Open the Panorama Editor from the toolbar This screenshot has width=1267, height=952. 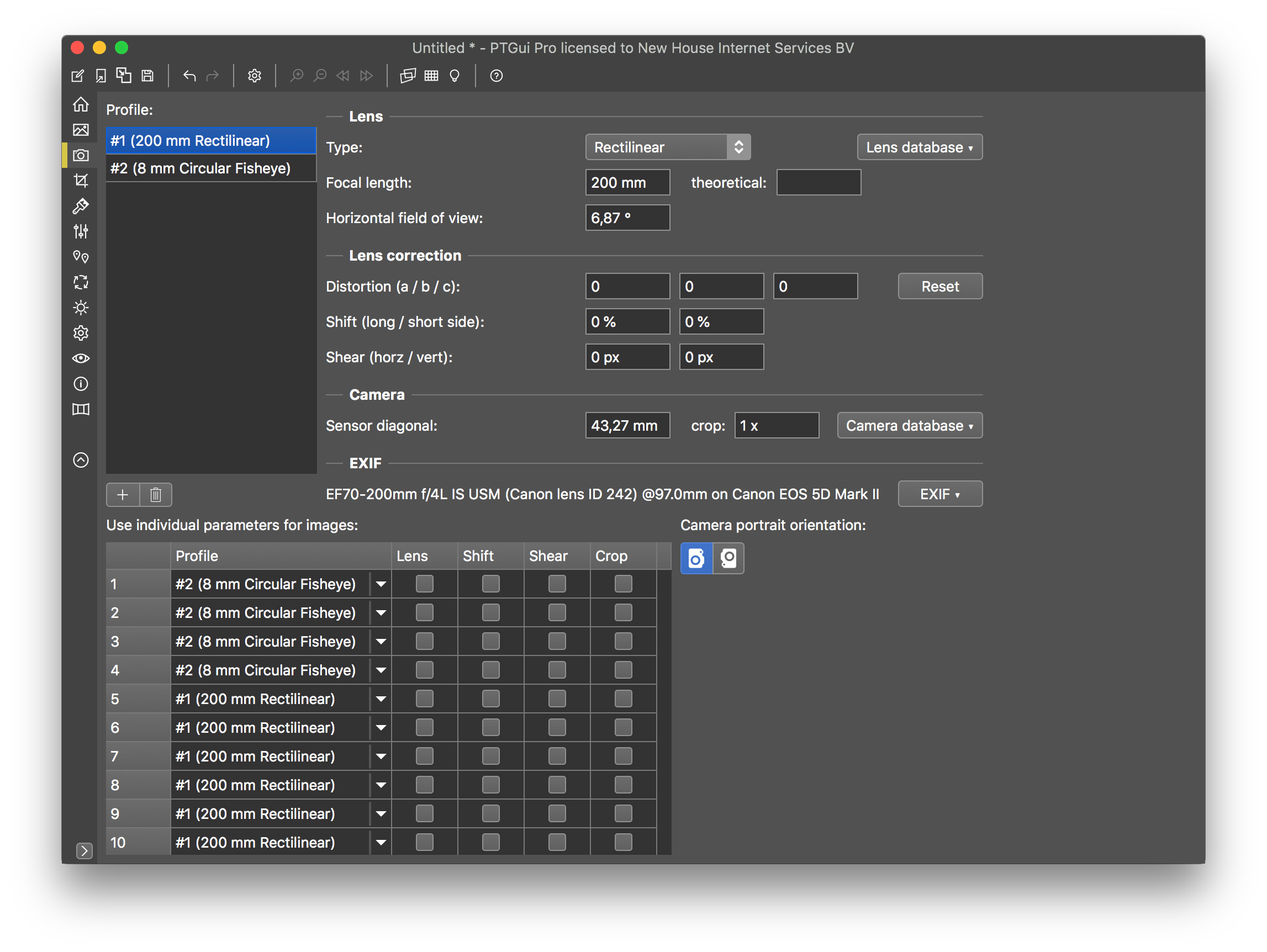pyautogui.click(x=407, y=75)
